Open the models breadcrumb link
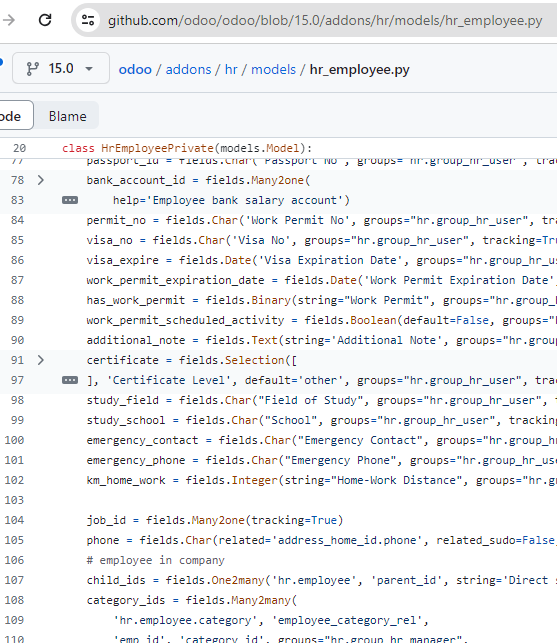The width and height of the screenshot is (557, 643). (273, 69)
